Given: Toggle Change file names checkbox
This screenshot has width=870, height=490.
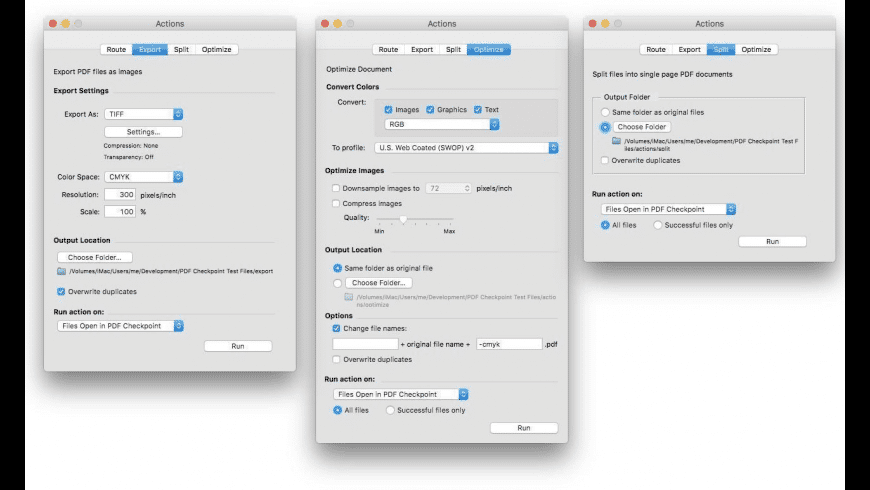Looking at the screenshot, I should (x=336, y=329).
